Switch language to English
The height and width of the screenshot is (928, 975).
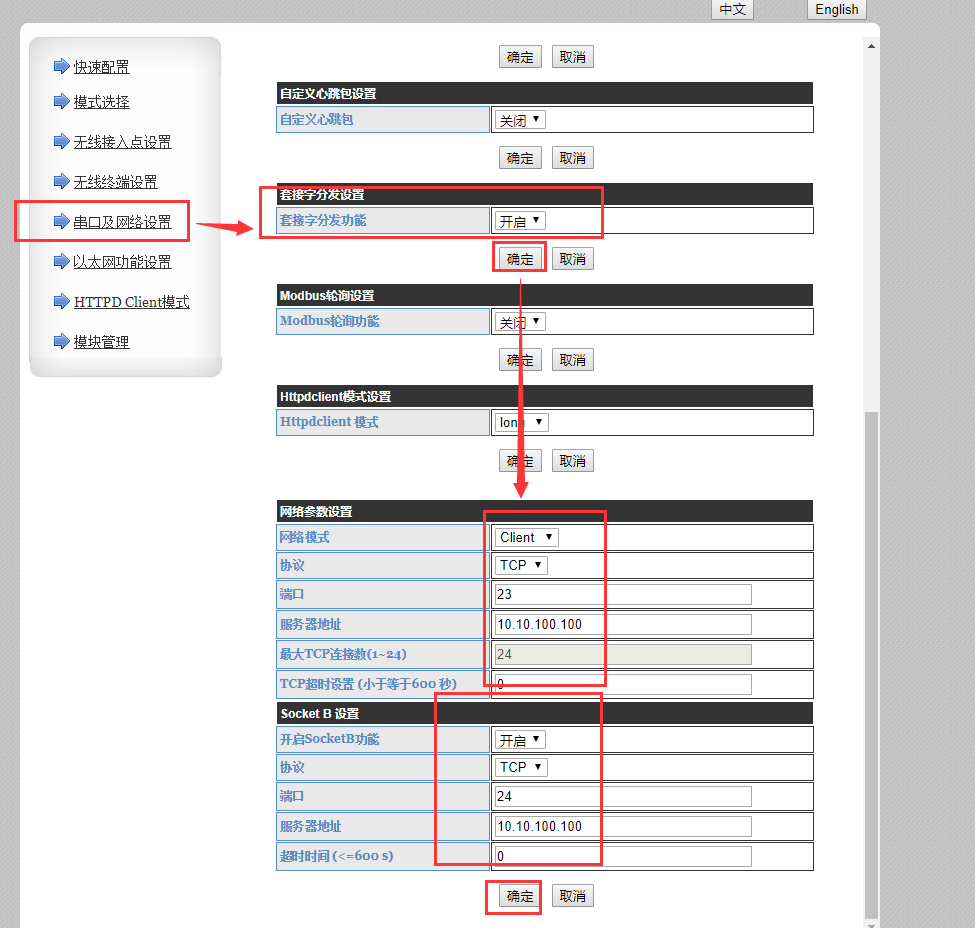click(836, 9)
